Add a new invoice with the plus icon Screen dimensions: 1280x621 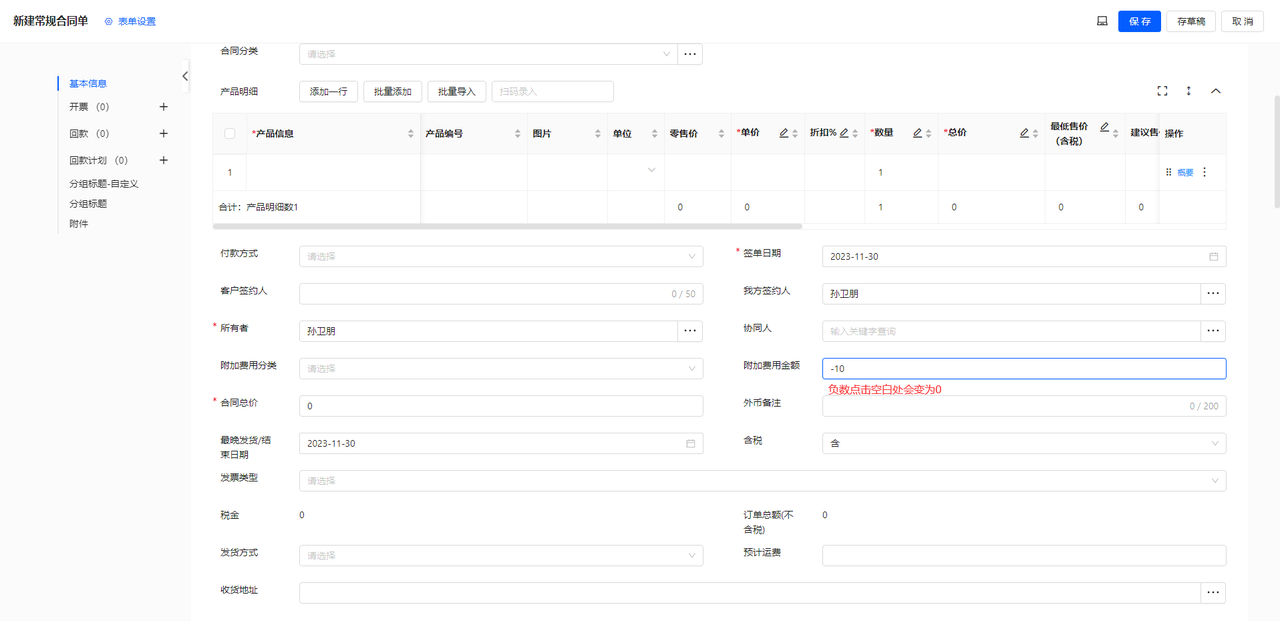[x=164, y=107]
